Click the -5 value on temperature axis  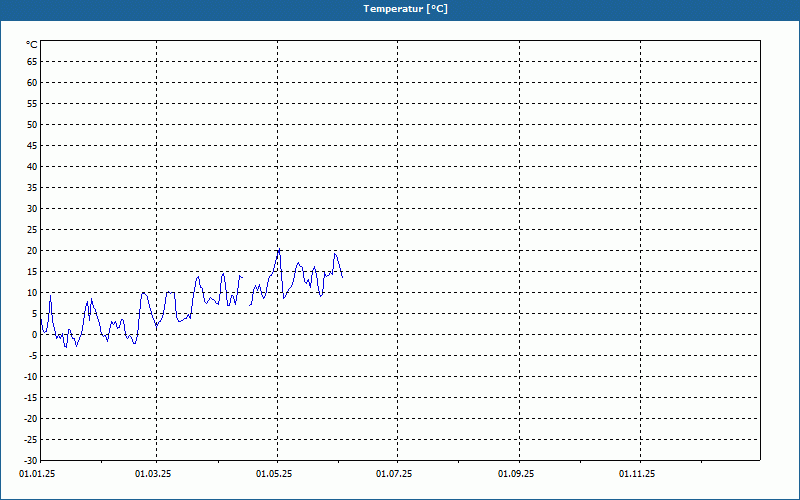[33, 356]
